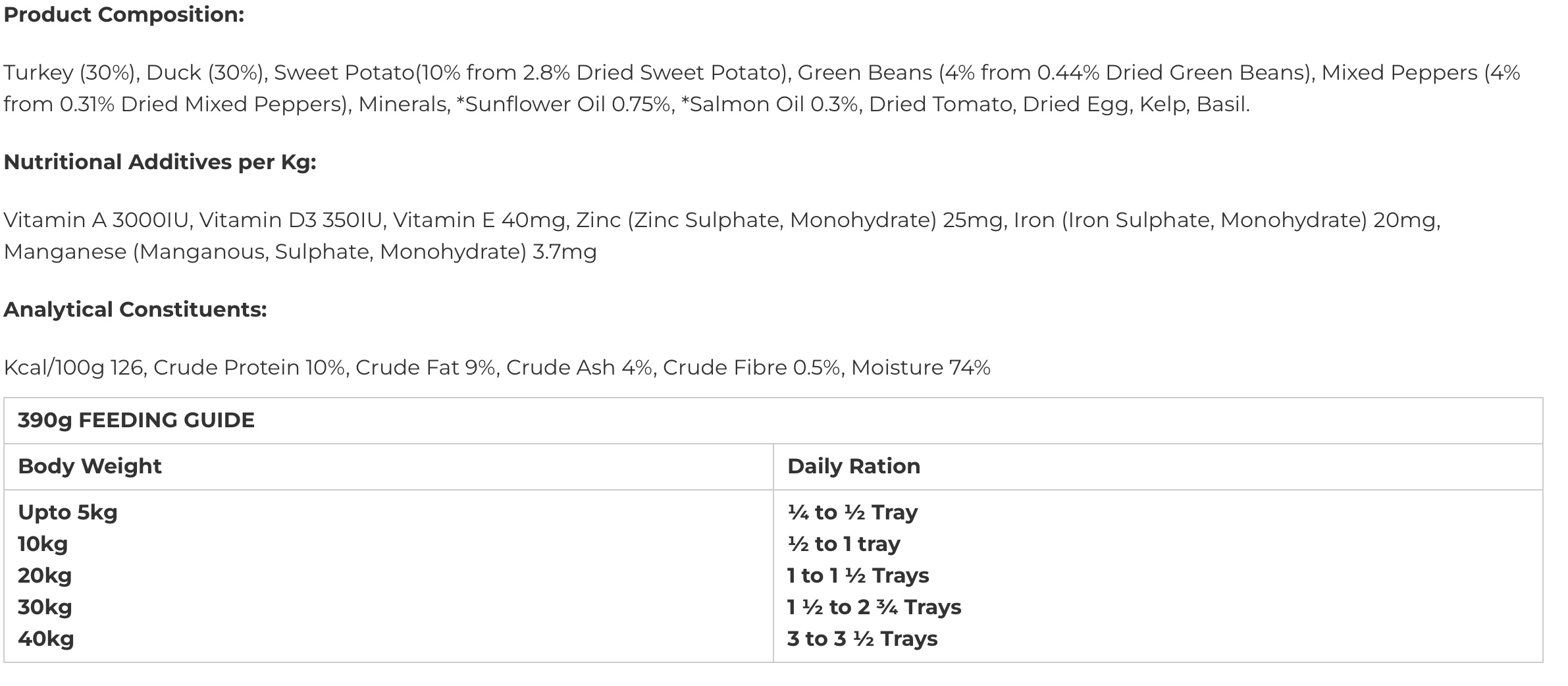The height and width of the screenshot is (686, 1568).
Task: Click the 20kg body weight entry
Action: [x=45, y=575]
